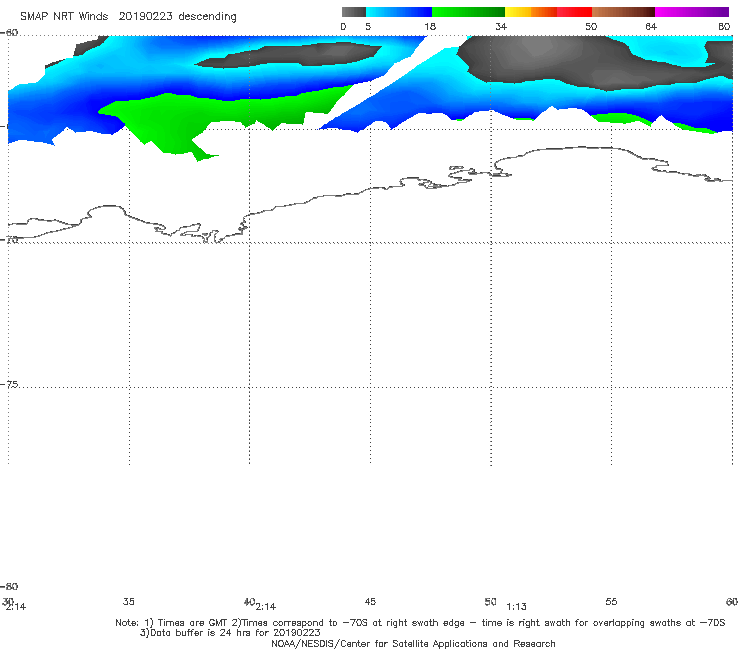740x650 pixels.
Task: Select the yellow-orange segment of the wind scale
Action: click(x=531, y=12)
